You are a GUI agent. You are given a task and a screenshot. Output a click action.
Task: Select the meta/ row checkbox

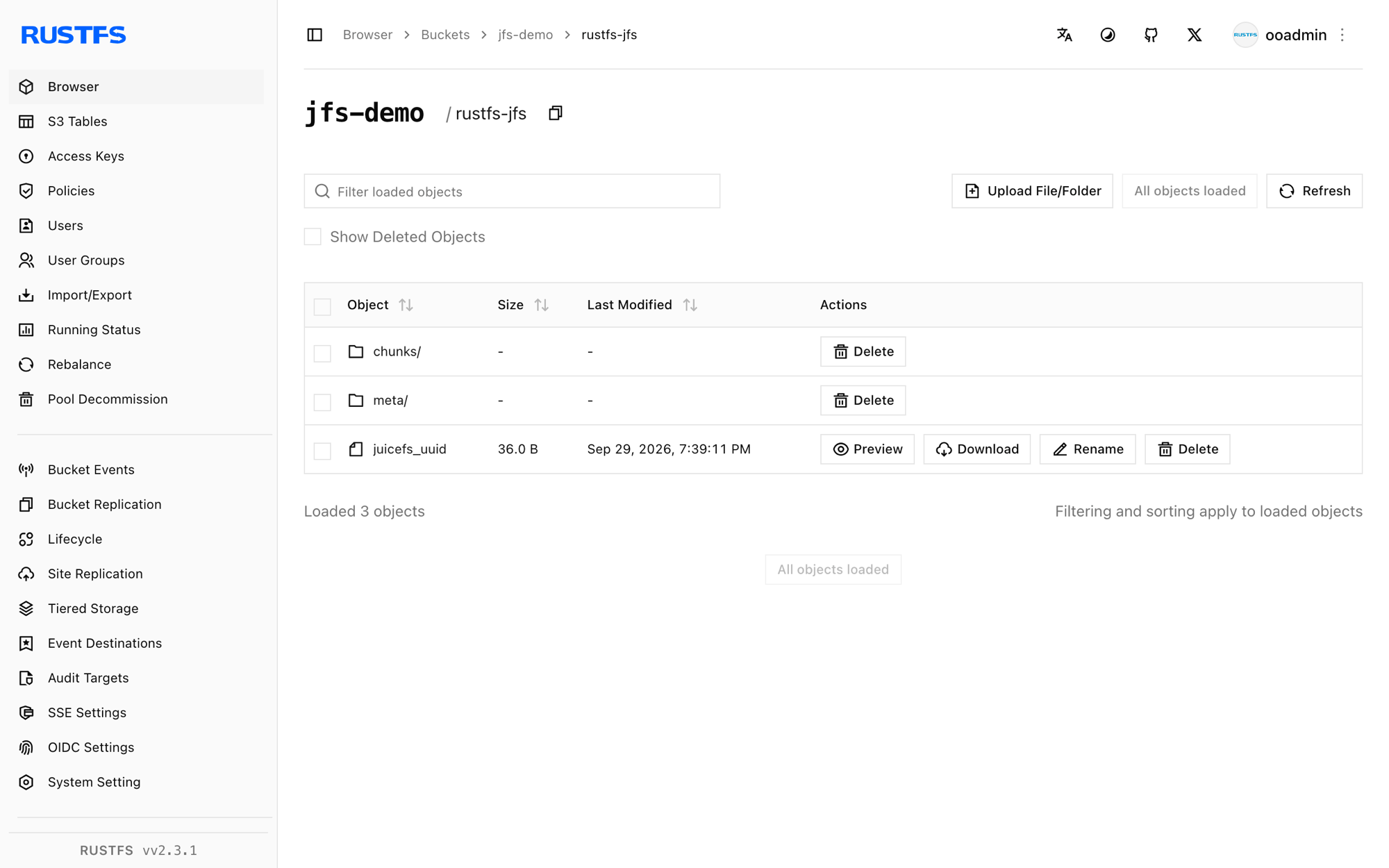coord(322,401)
